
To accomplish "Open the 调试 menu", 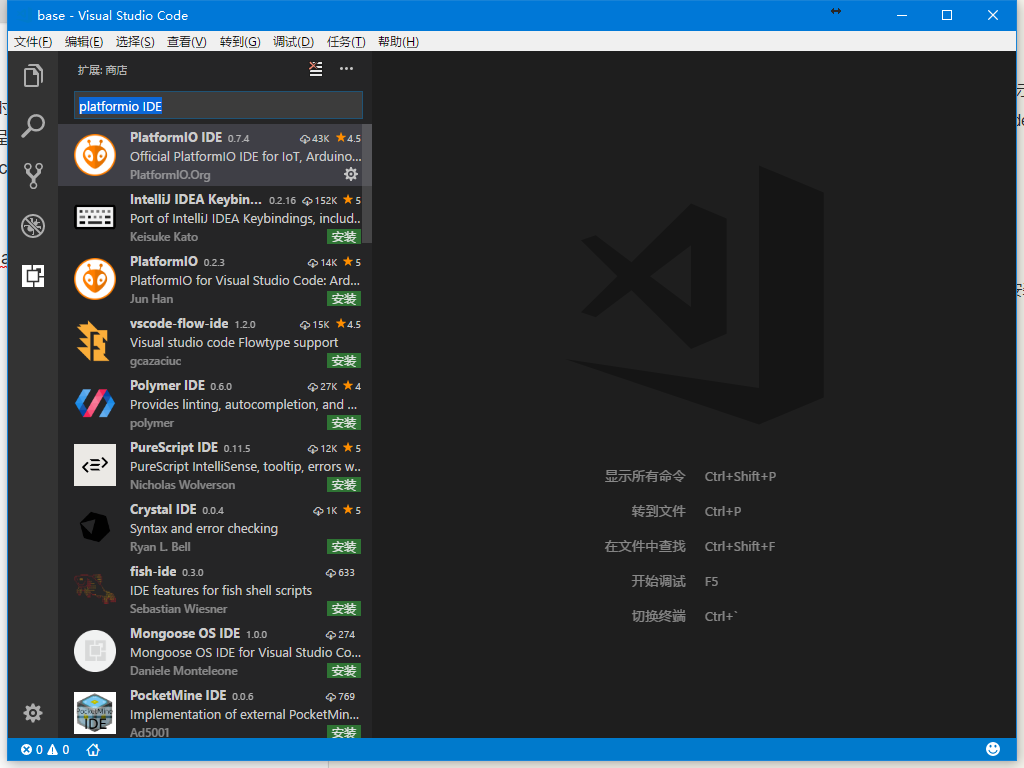I will (x=293, y=41).
